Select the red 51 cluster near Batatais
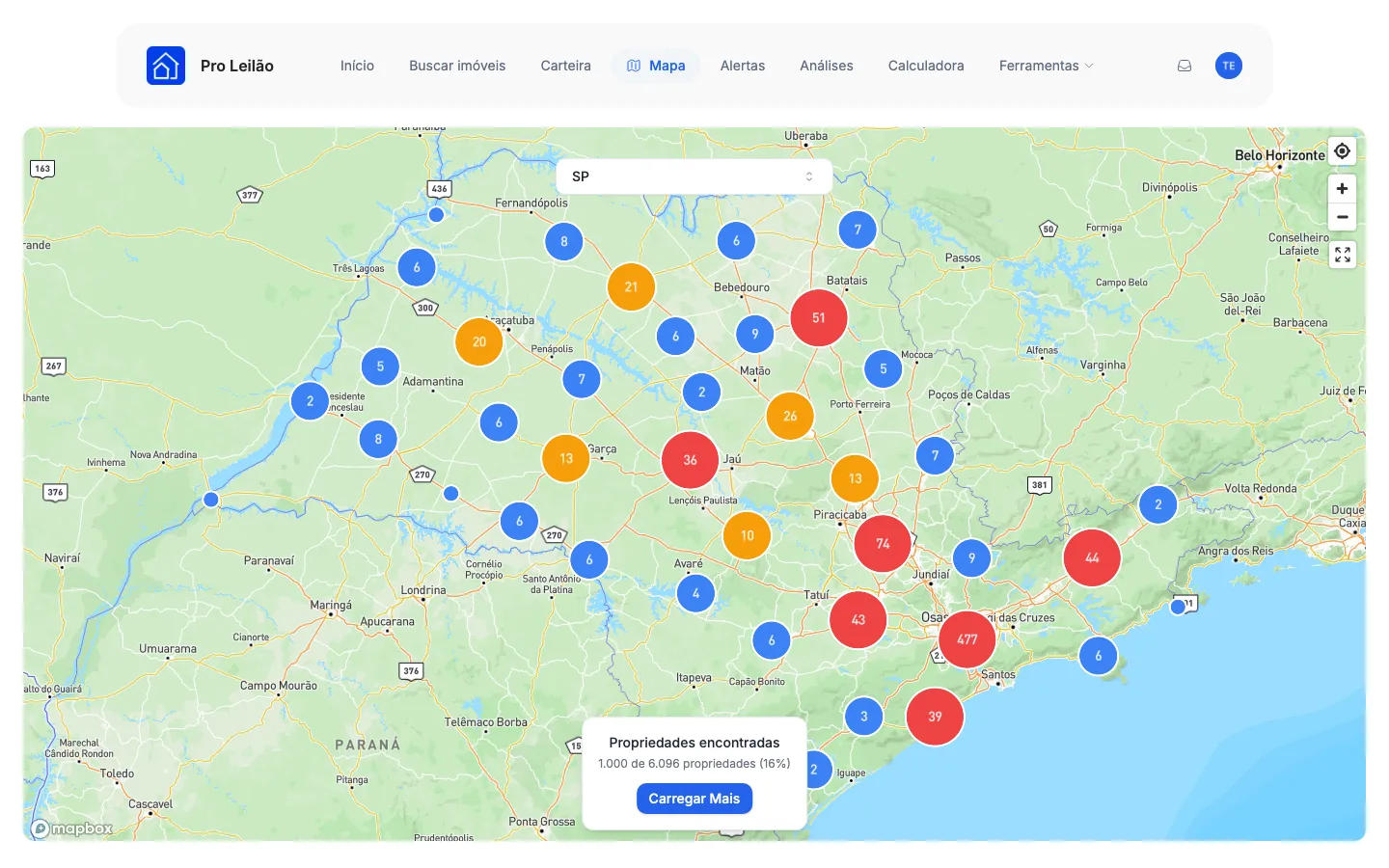This screenshot has width=1389, height=868. pyautogui.click(x=819, y=317)
